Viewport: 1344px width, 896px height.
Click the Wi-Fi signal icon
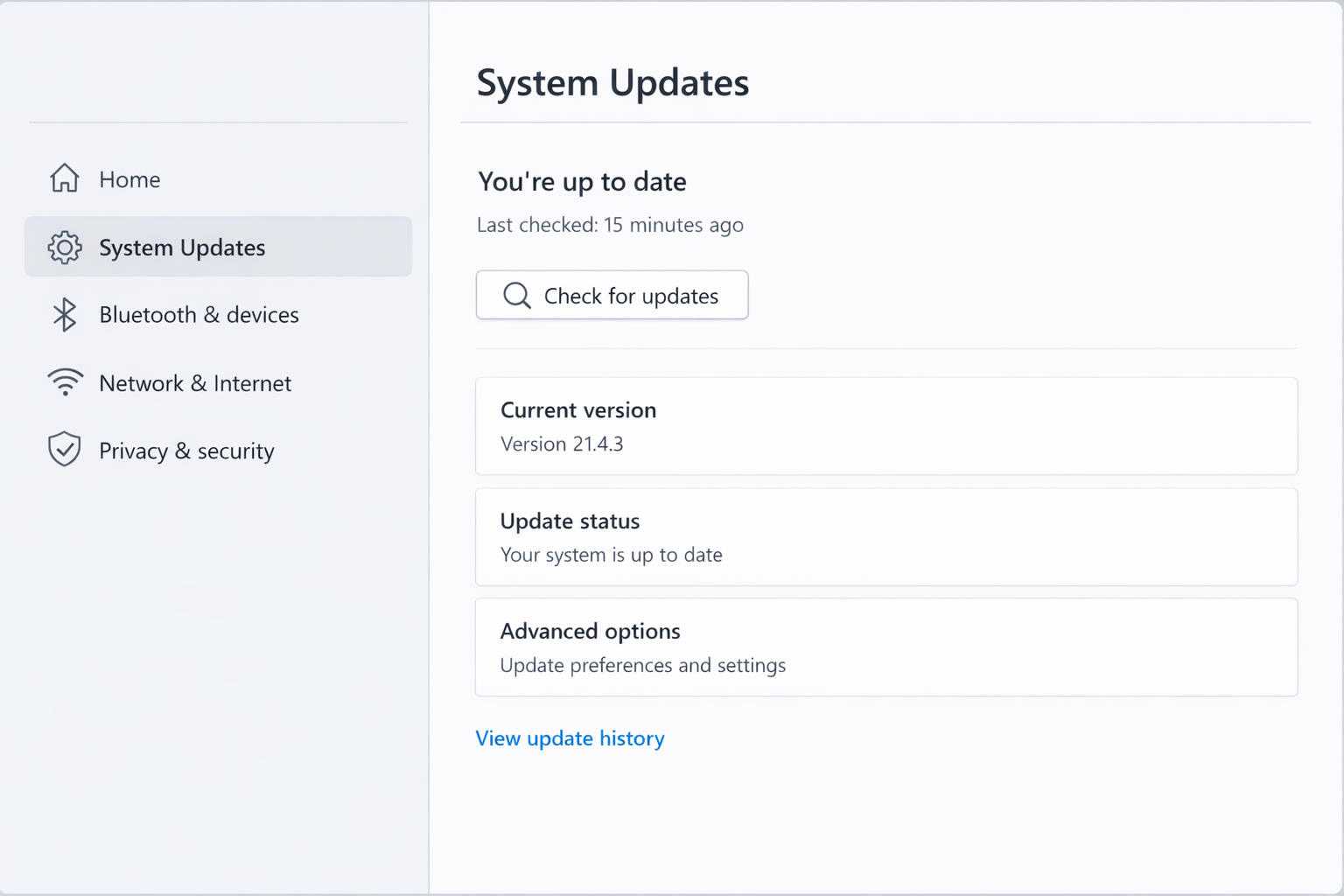(65, 382)
